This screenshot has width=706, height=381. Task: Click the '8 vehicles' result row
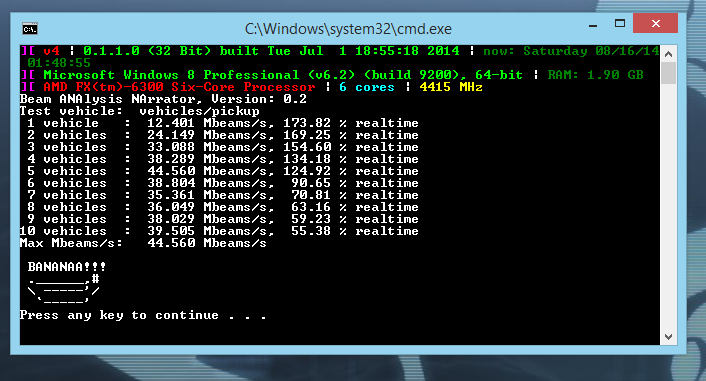(223, 207)
